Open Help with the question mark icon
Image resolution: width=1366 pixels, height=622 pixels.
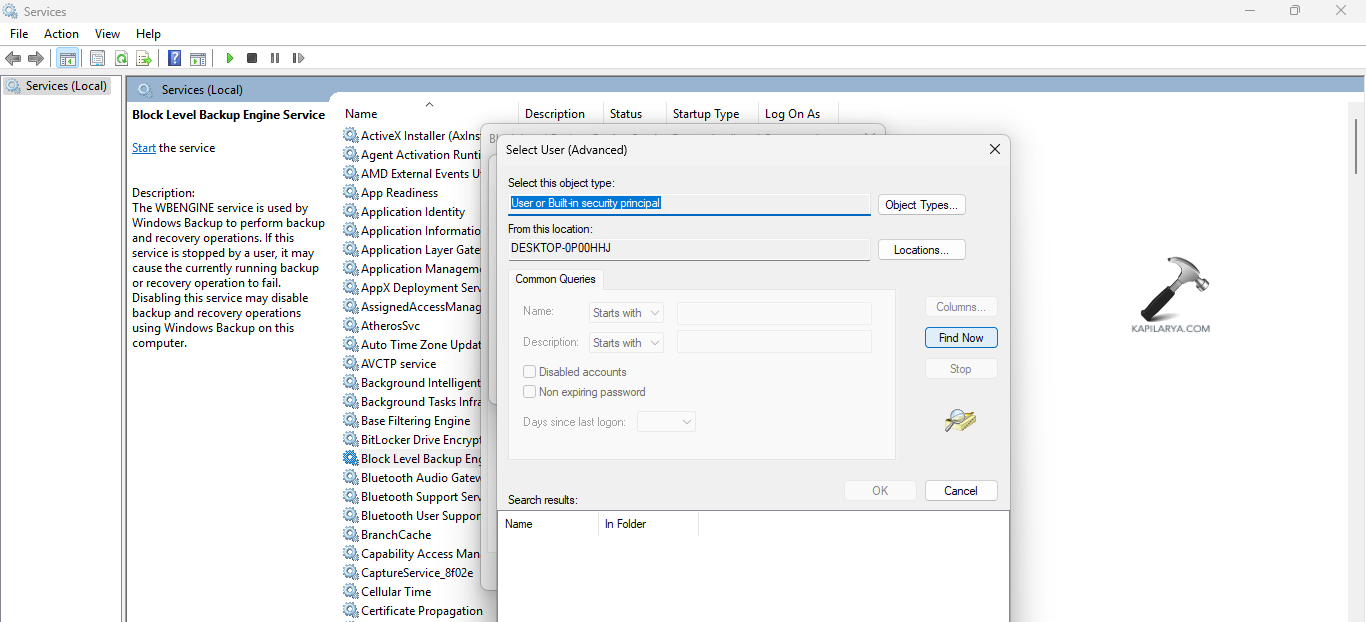point(174,59)
